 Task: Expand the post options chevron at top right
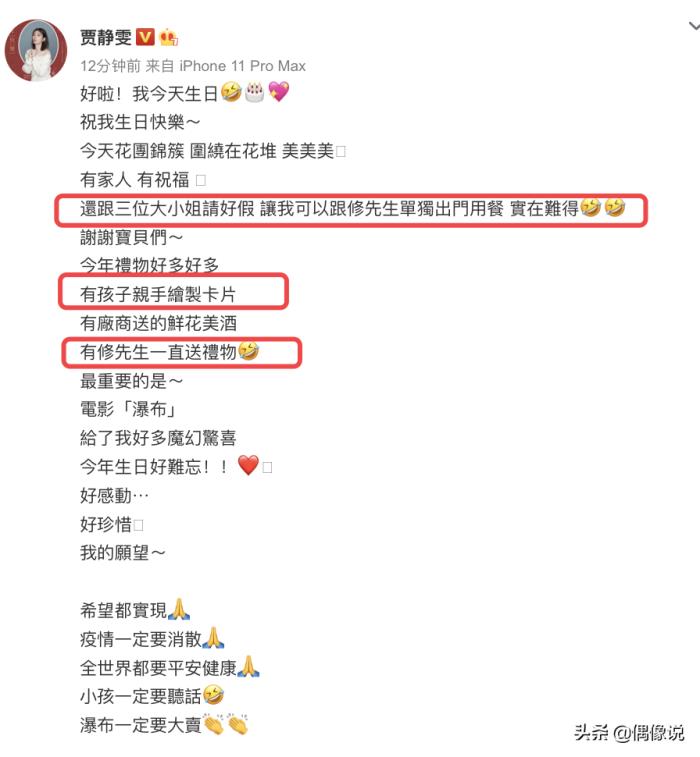[694, 27]
